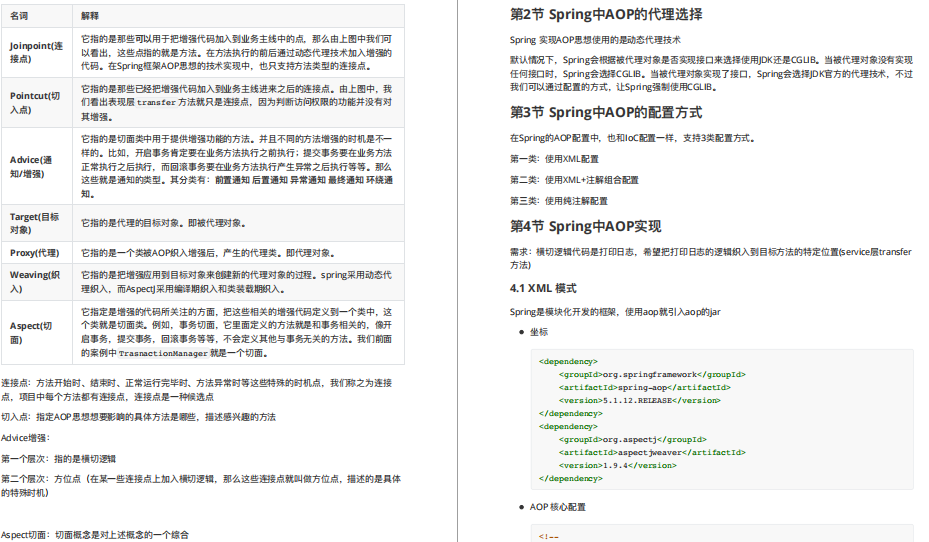This screenshot has width=929, height=542.
Task: Select the 'Joinpoint(连接点)' term cell
Action: 37,52
